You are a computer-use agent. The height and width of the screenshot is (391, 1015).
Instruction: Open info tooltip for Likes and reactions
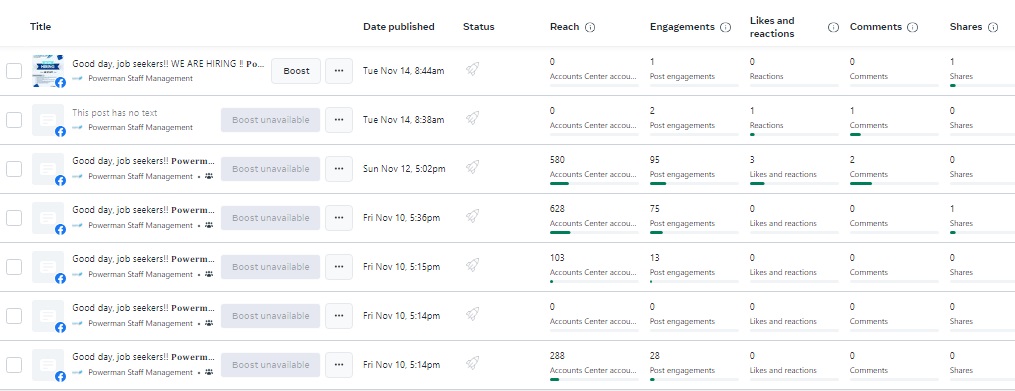point(834,27)
